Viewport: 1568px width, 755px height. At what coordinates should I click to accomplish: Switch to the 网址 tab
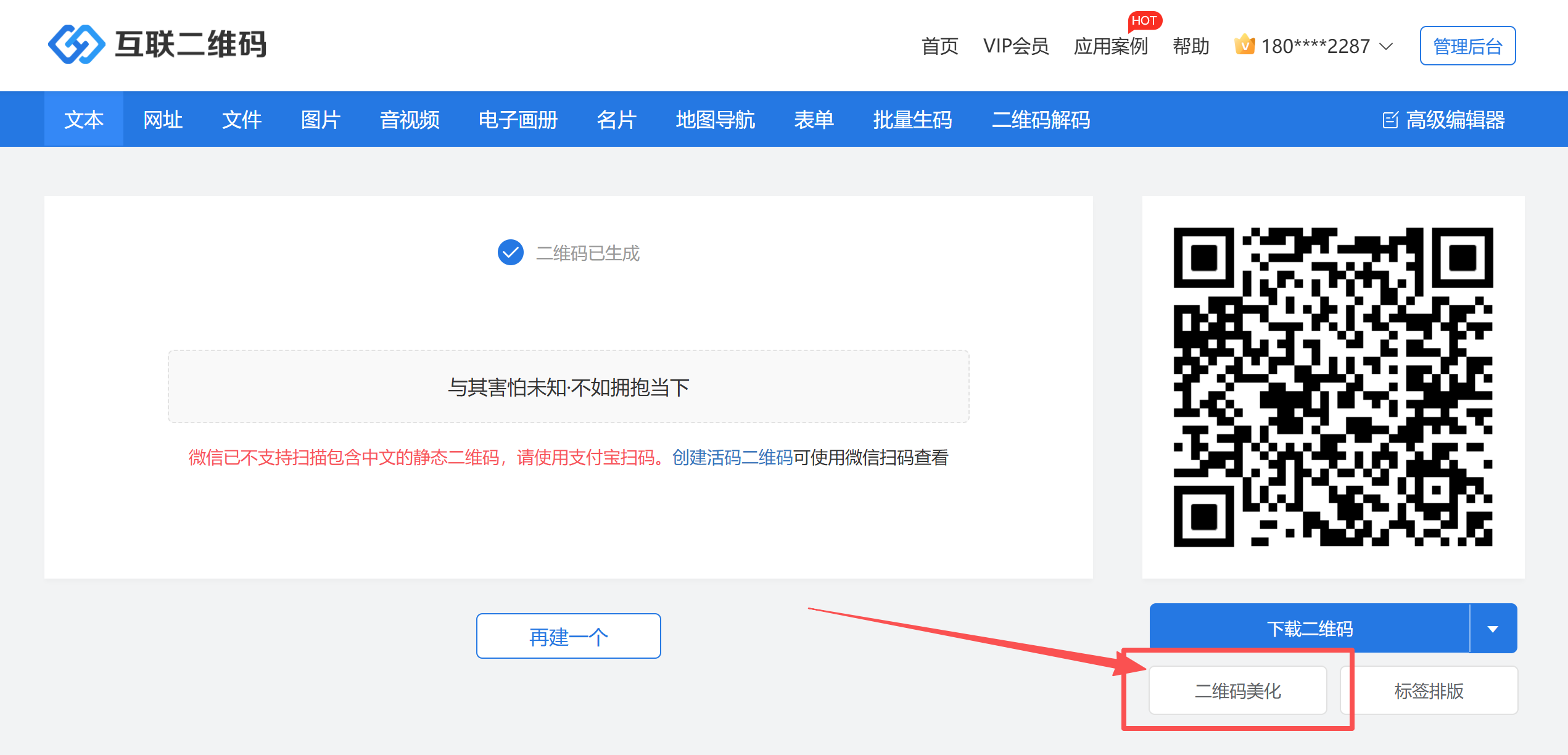[163, 120]
